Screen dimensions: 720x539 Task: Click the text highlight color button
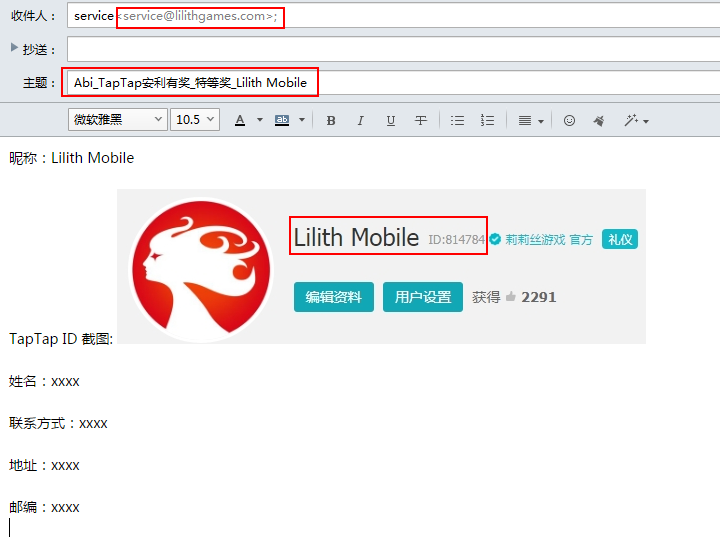(282, 120)
